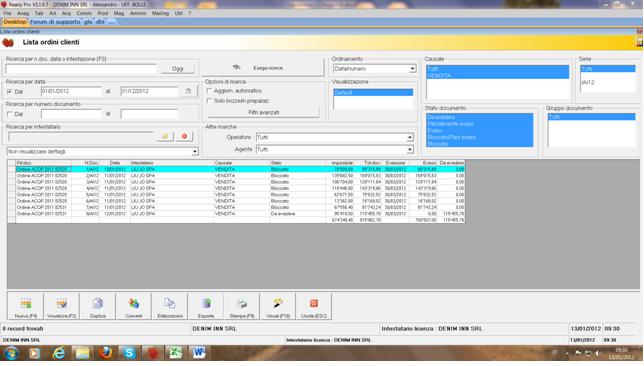The width and height of the screenshot is (644, 366).
Task: Click the Imponibile column header
Action: [x=339, y=163]
